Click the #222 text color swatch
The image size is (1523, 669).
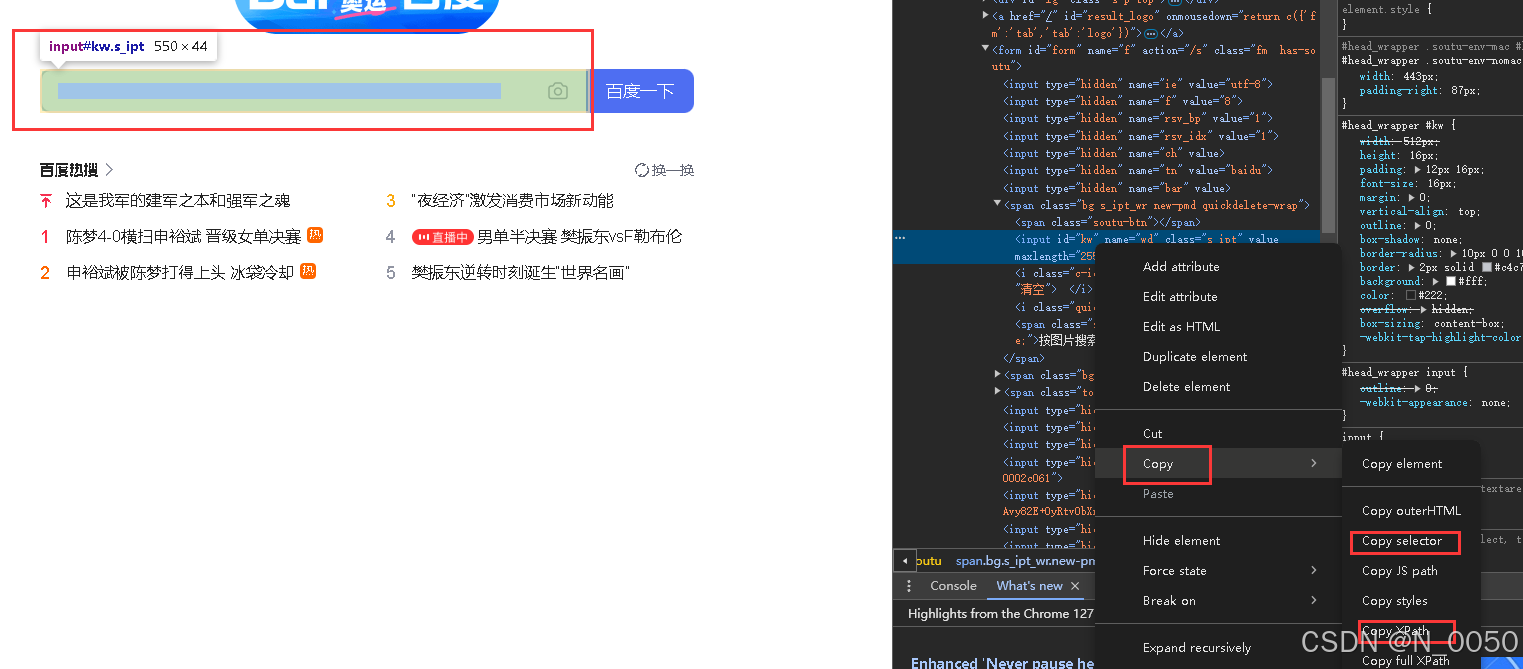click(x=1411, y=296)
